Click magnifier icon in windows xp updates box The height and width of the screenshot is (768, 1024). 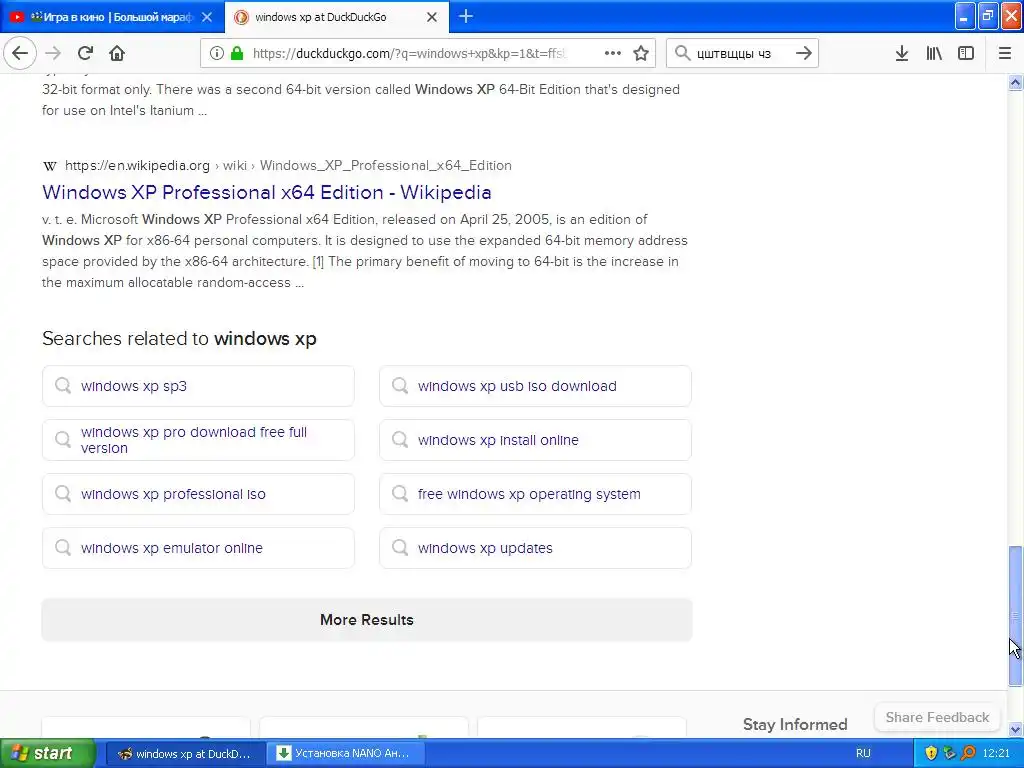point(400,547)
